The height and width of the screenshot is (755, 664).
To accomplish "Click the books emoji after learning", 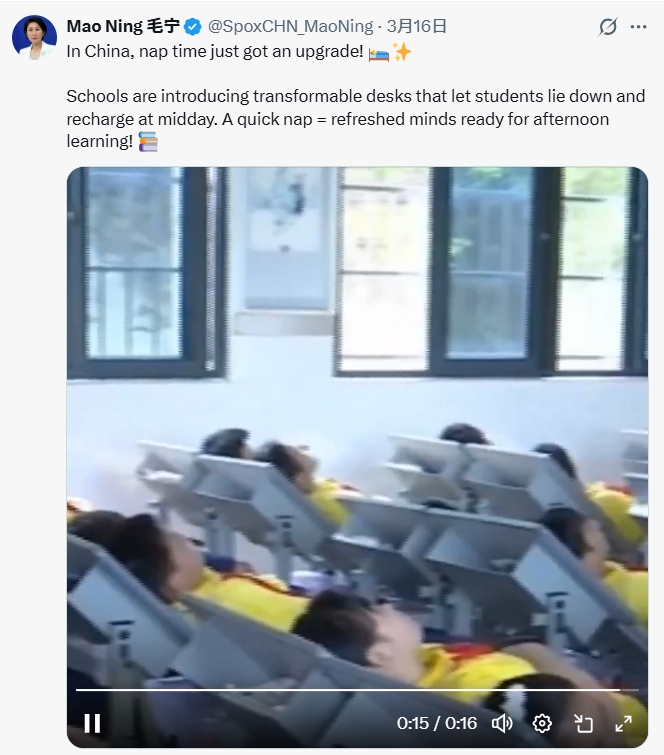I will pyautogui.click(x=148, y=142).
